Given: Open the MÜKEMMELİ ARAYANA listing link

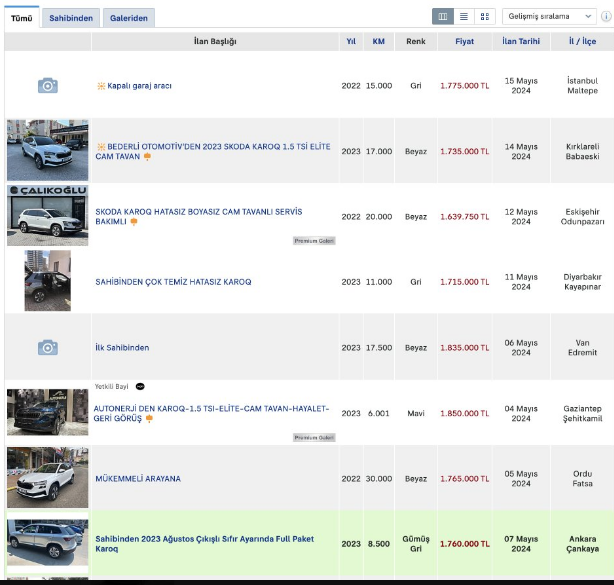Looking at the screenshot, I should point(138,478).
